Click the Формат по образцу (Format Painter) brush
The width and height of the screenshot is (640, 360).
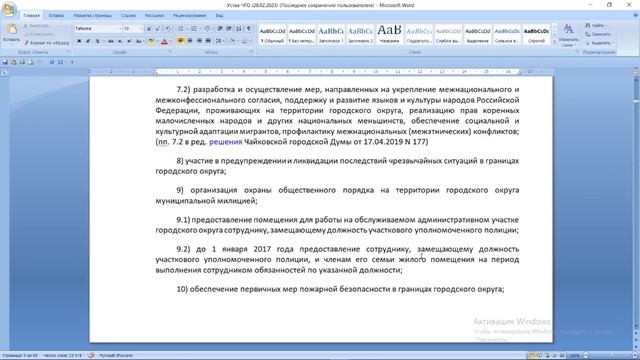[47, 43]
